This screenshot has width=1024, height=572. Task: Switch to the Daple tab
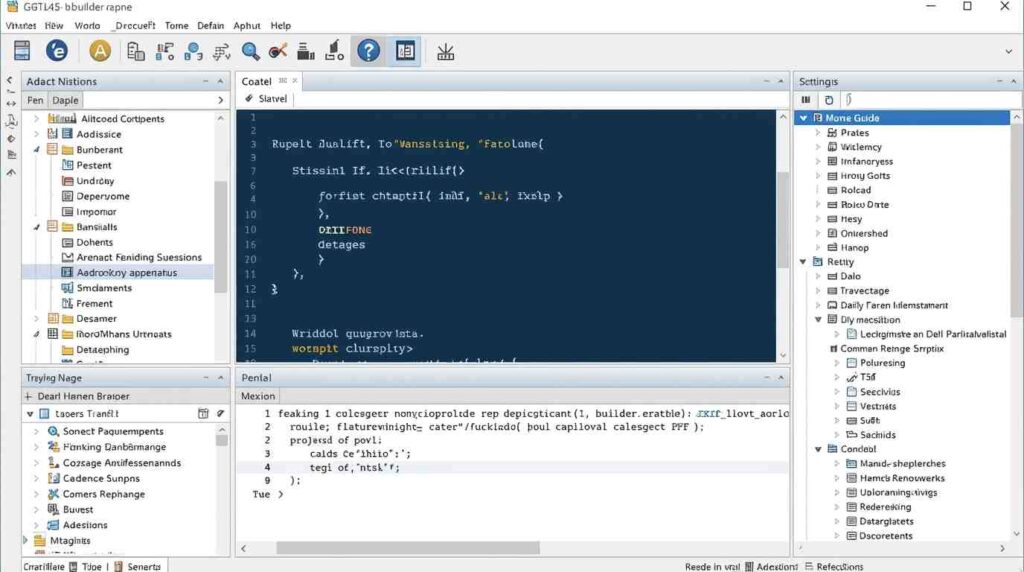[65, 100]
